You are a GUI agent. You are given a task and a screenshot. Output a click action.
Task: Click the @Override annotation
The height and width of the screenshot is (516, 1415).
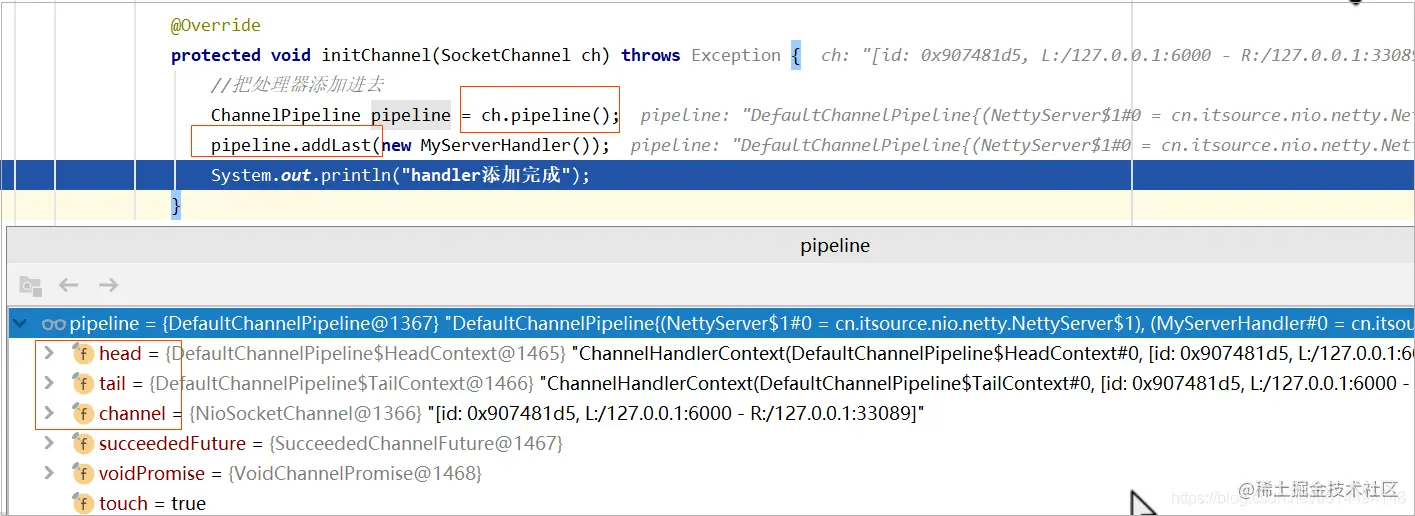(216, 25)
